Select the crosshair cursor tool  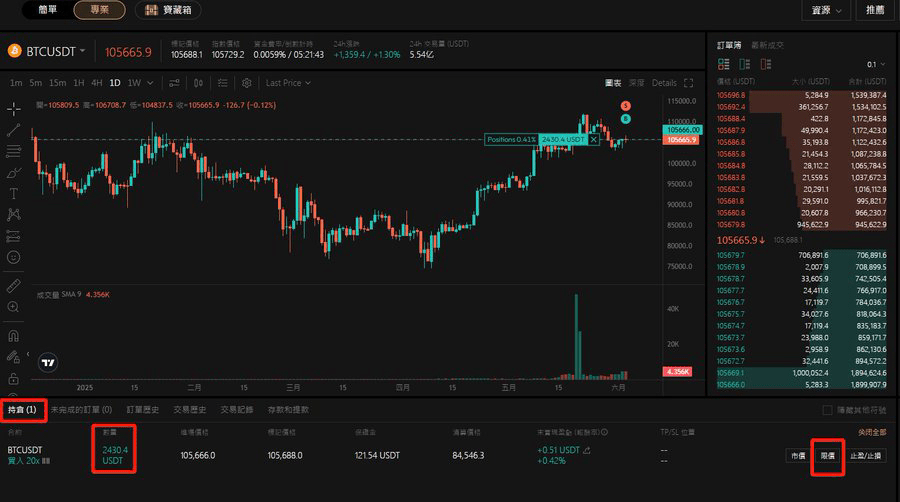point(14,108)
